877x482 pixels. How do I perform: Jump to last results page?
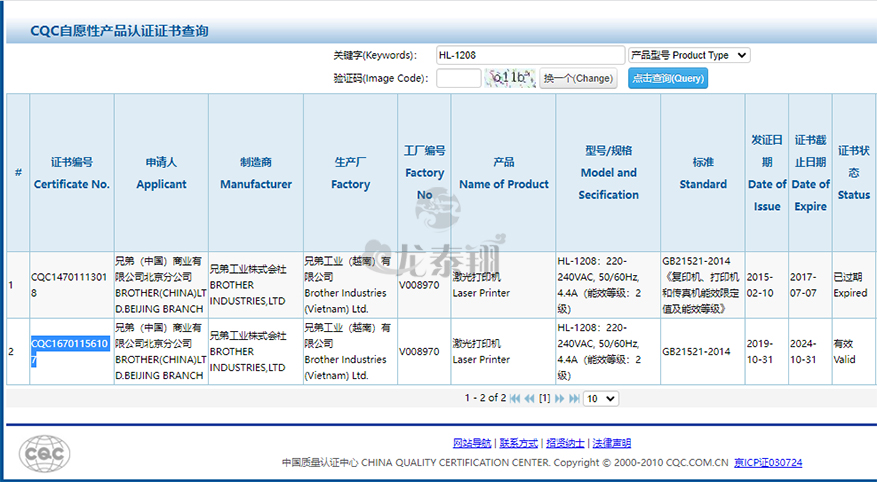coord(574,398)
